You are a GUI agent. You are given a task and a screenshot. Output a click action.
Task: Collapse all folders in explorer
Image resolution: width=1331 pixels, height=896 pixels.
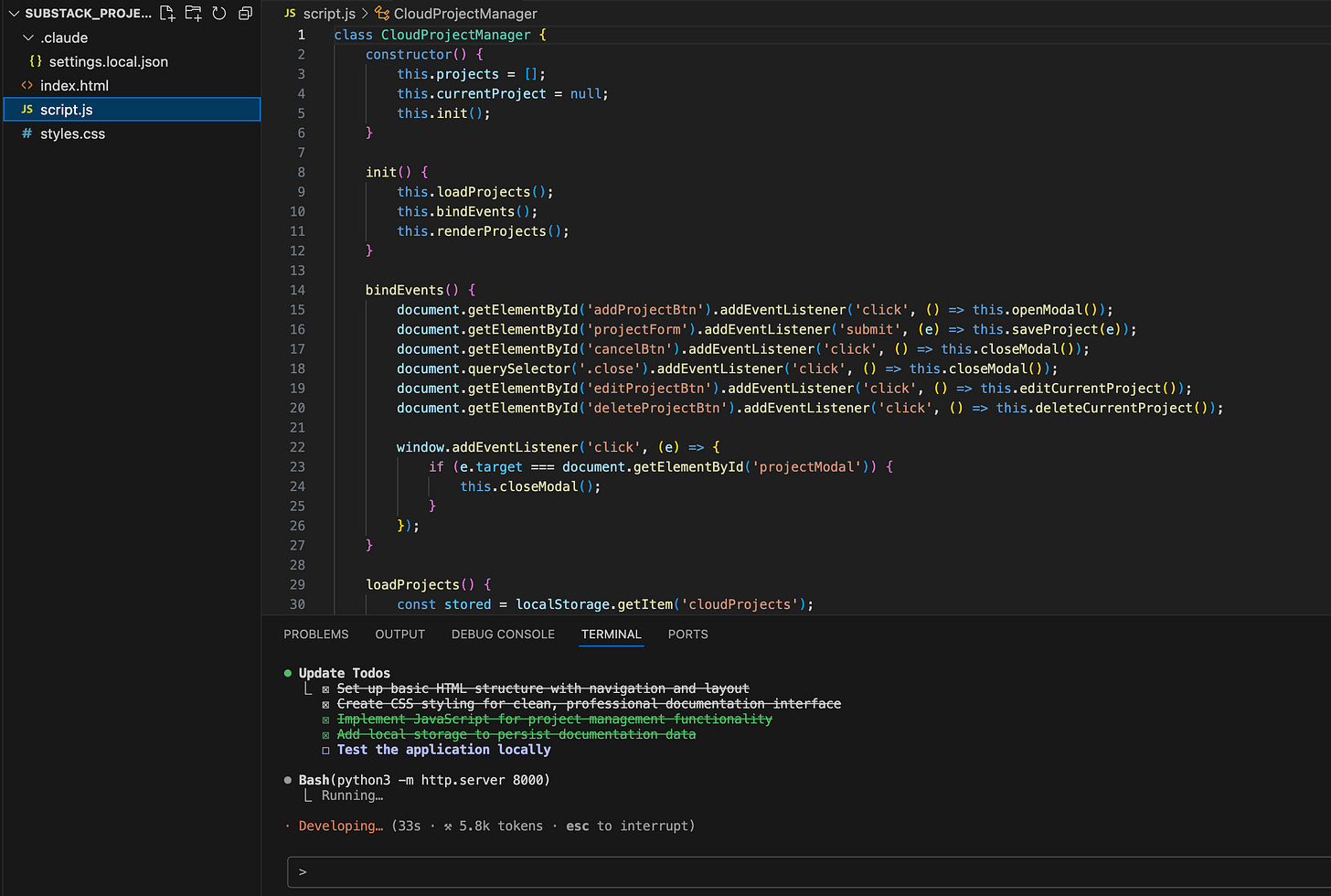pos(245,13)
